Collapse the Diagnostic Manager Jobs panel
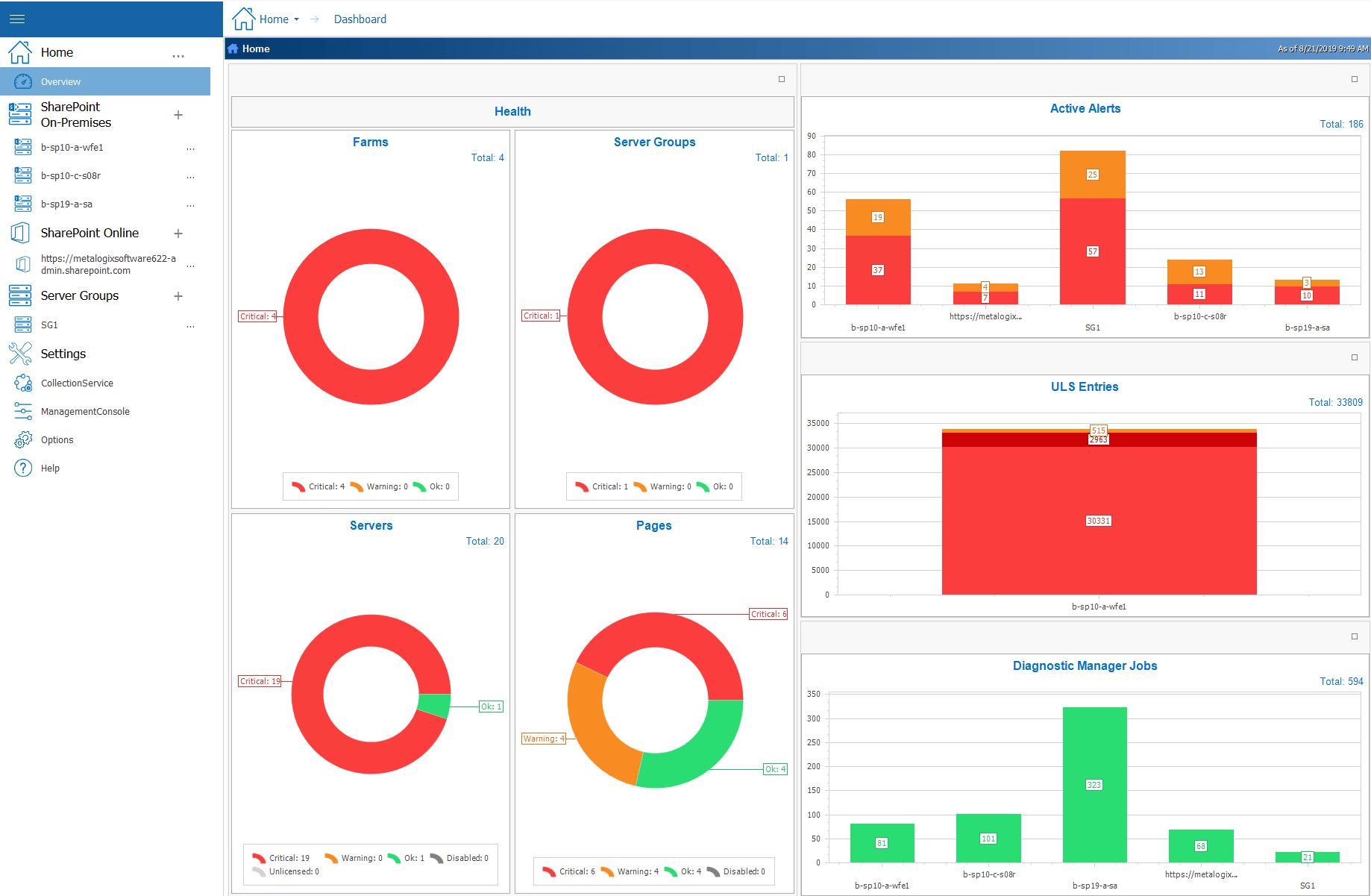Image resolution: width=1371 pixels, height=896 pixels. point(1354,636)
